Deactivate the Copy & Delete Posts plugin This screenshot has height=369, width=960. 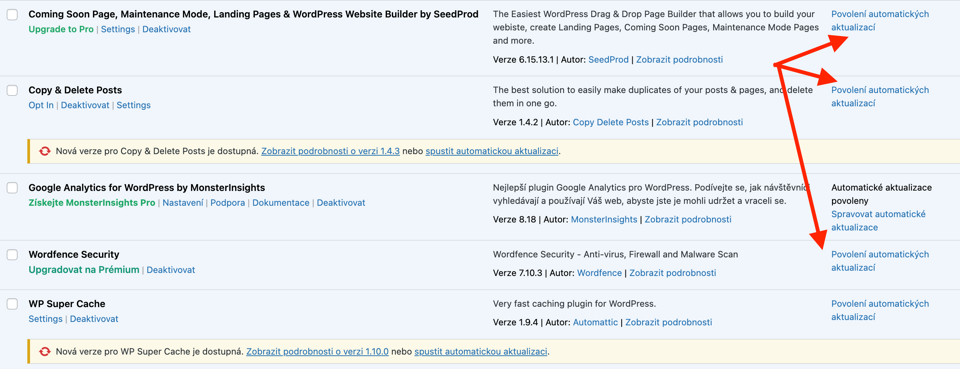tap(85, 105)
